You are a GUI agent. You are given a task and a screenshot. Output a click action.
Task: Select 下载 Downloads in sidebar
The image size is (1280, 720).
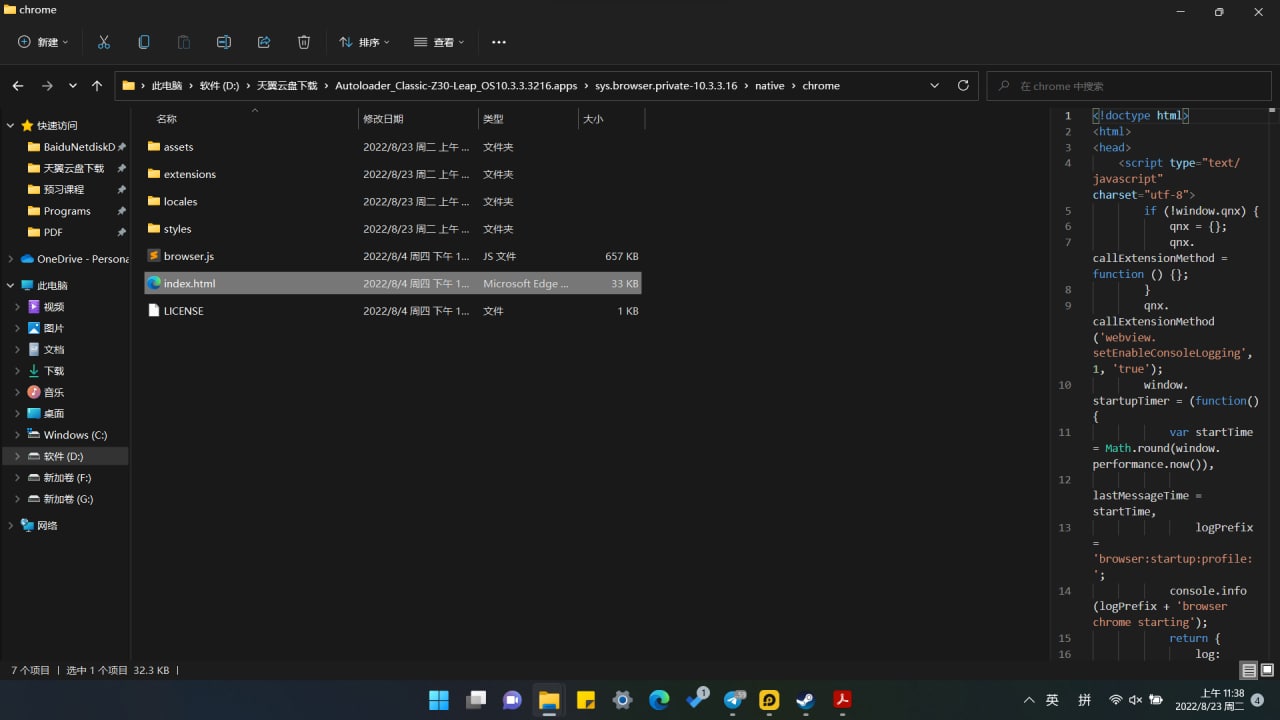(53, 371)
